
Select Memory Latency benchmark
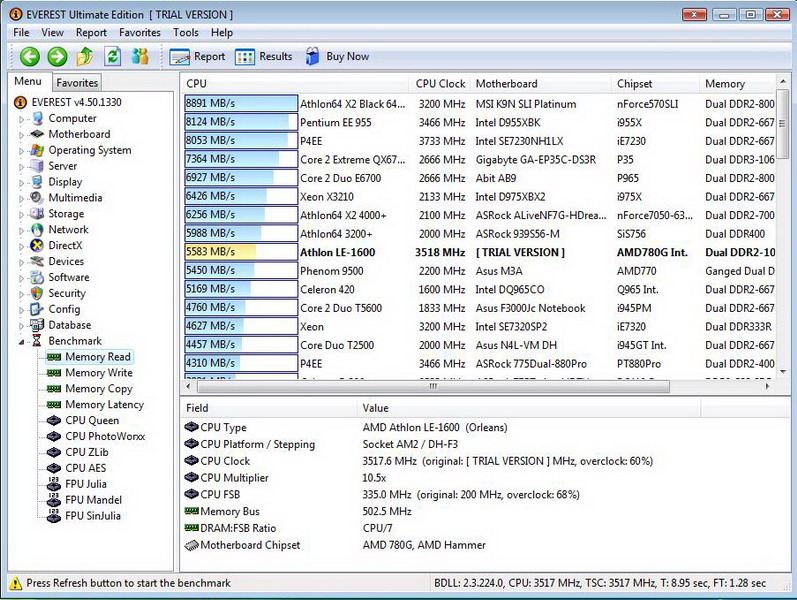point(104,405)
